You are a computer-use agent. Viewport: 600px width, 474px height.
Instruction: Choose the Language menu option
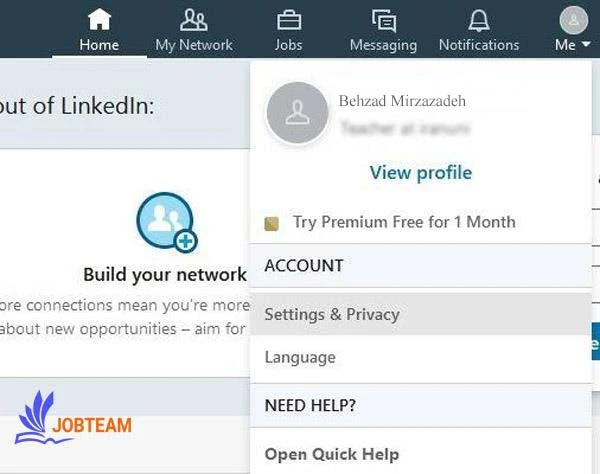point(300,357)
